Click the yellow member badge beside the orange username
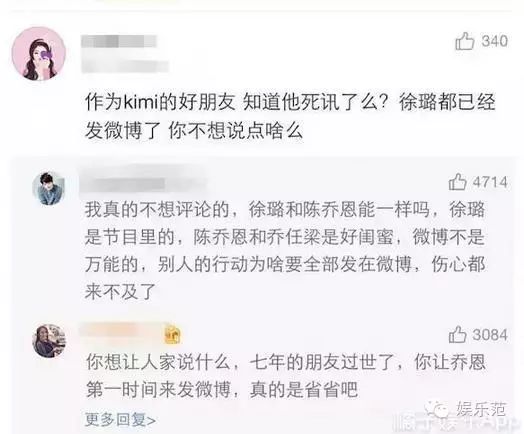This screenshot has height=434, width=524. click(172, 335)
